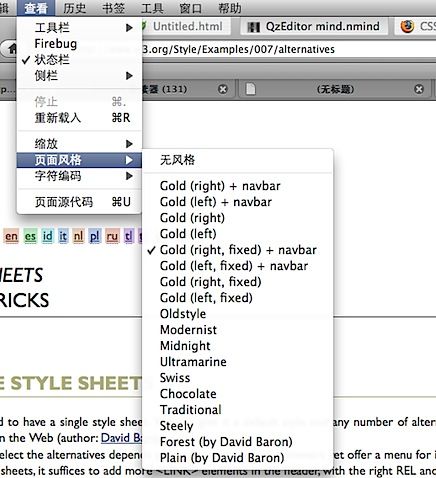Open the 帮助 menu
Viewport: 436px width, 478px height.
click(229, 8)
